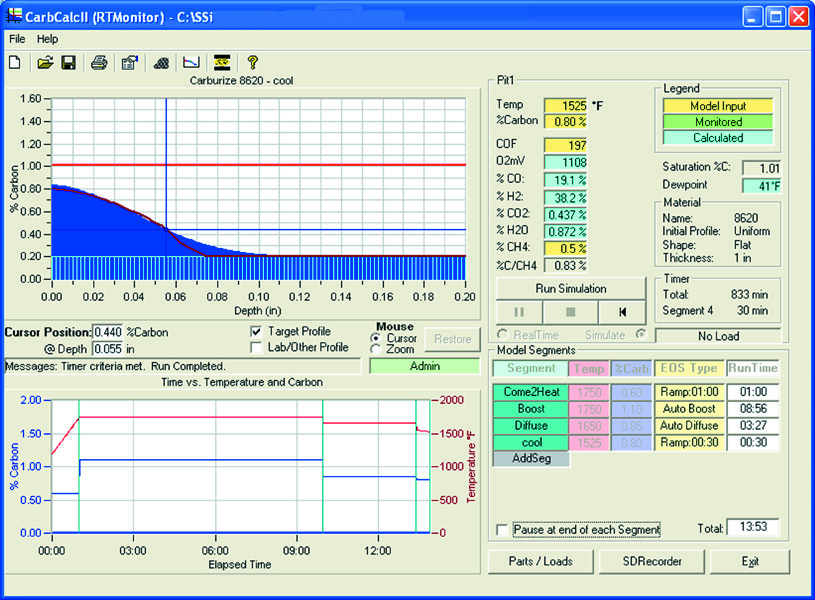Viewport: 815px width, 600px height.
Task: Select the Come2Heat segment
Action: [531, 392]
